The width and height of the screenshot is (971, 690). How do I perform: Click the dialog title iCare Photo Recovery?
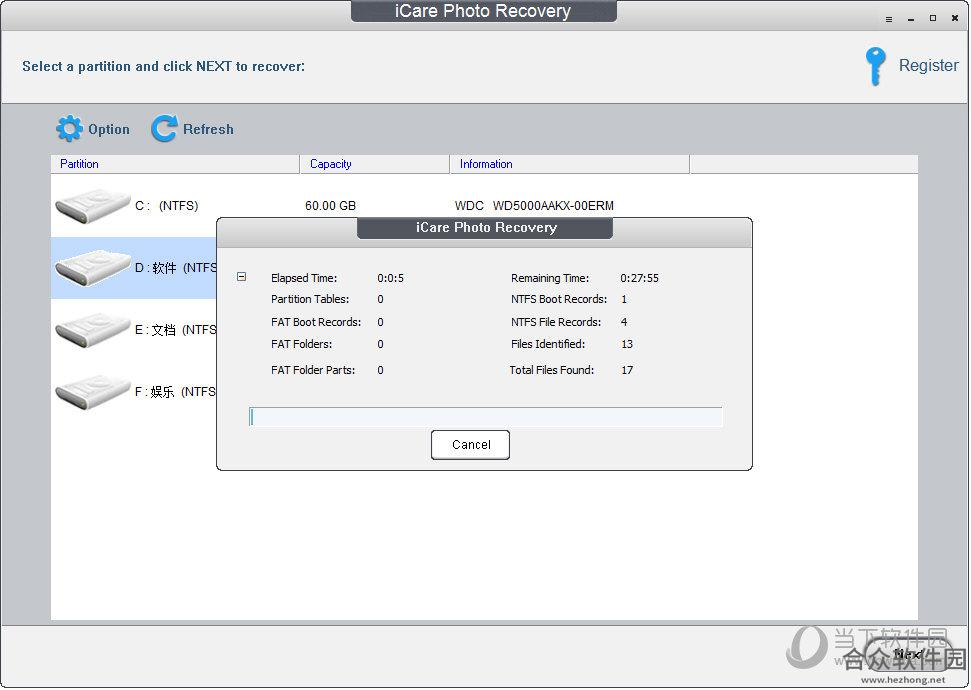point(486,227)
